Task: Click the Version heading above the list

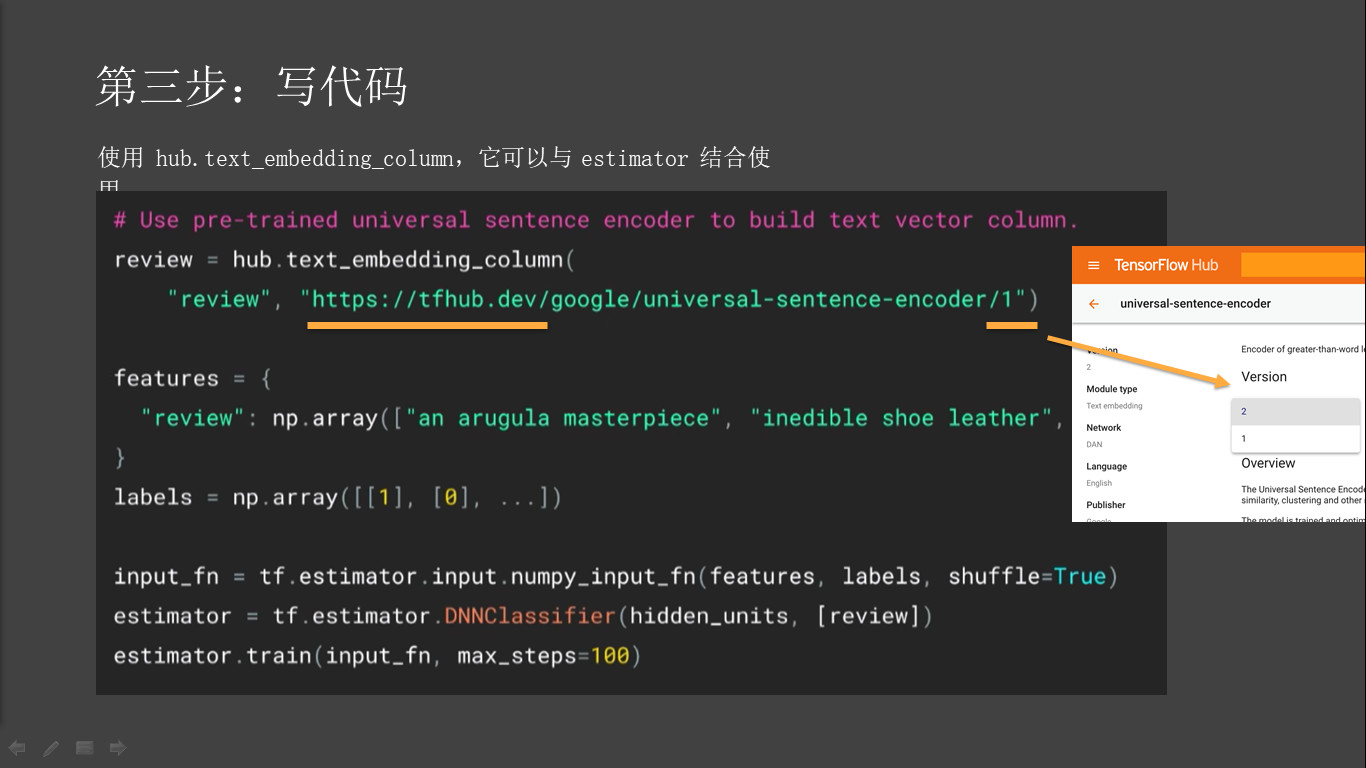Action: (1264, 377)
